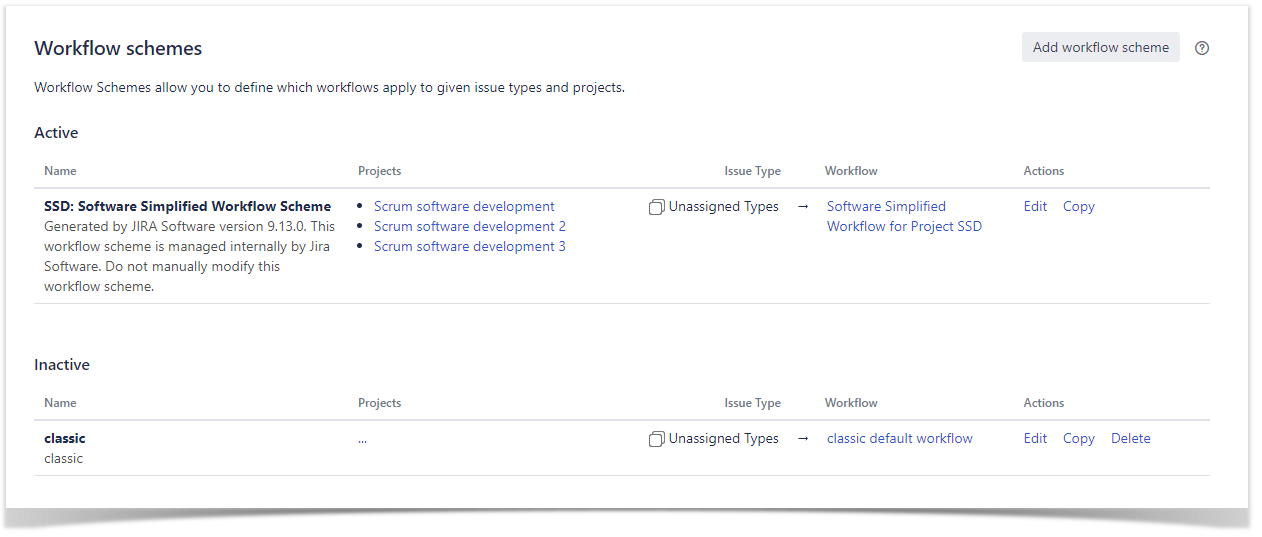Click the help question mark icon
The height and width of the screenshot is (537, 1262).
pyautogui.click(x=1202, y=48)
